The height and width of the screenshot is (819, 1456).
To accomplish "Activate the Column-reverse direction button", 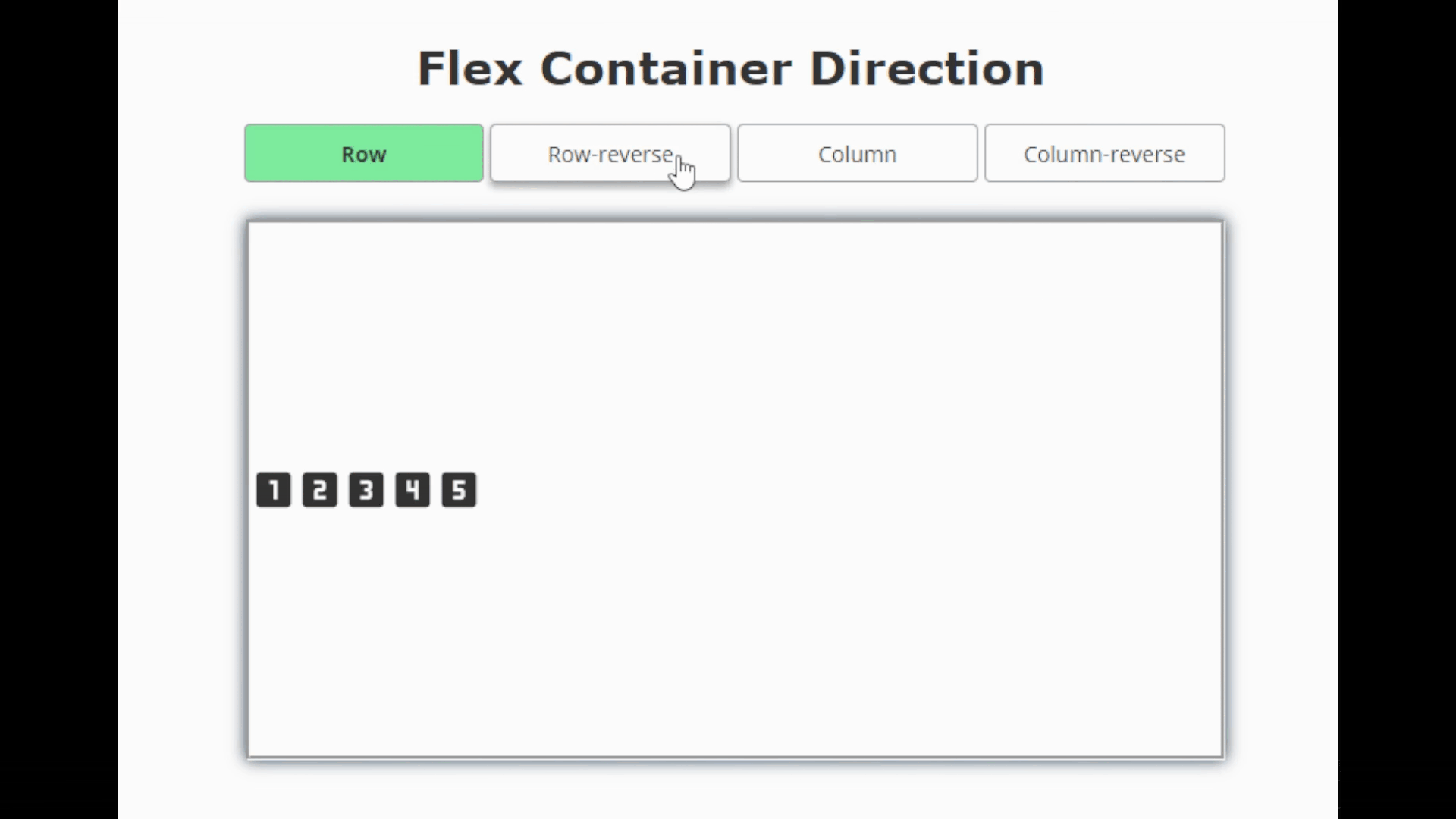I will click(x=1105, y=153).
